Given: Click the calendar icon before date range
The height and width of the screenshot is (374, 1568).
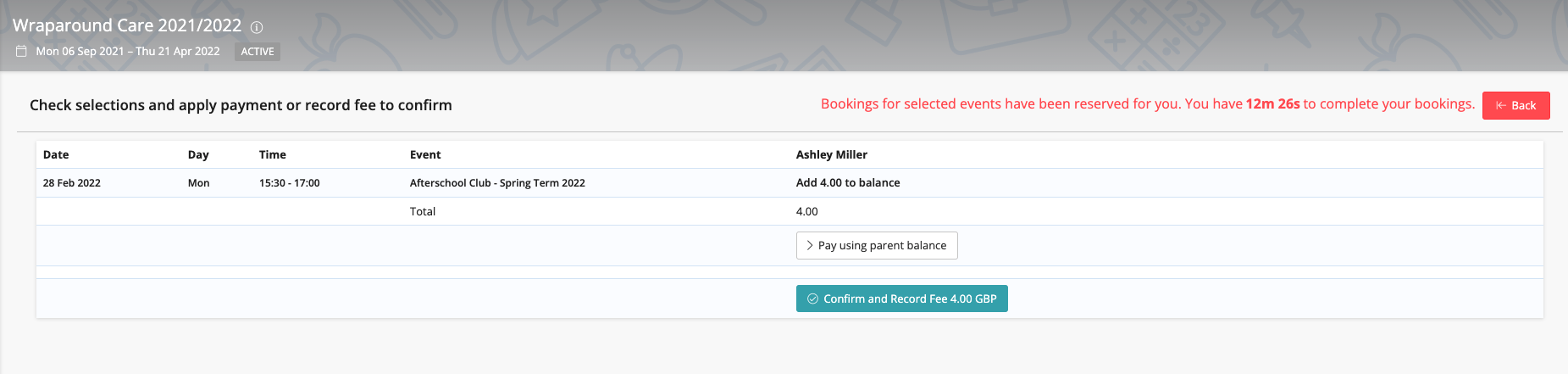Looking at the screenshot, I should click(x=21, y=52).
